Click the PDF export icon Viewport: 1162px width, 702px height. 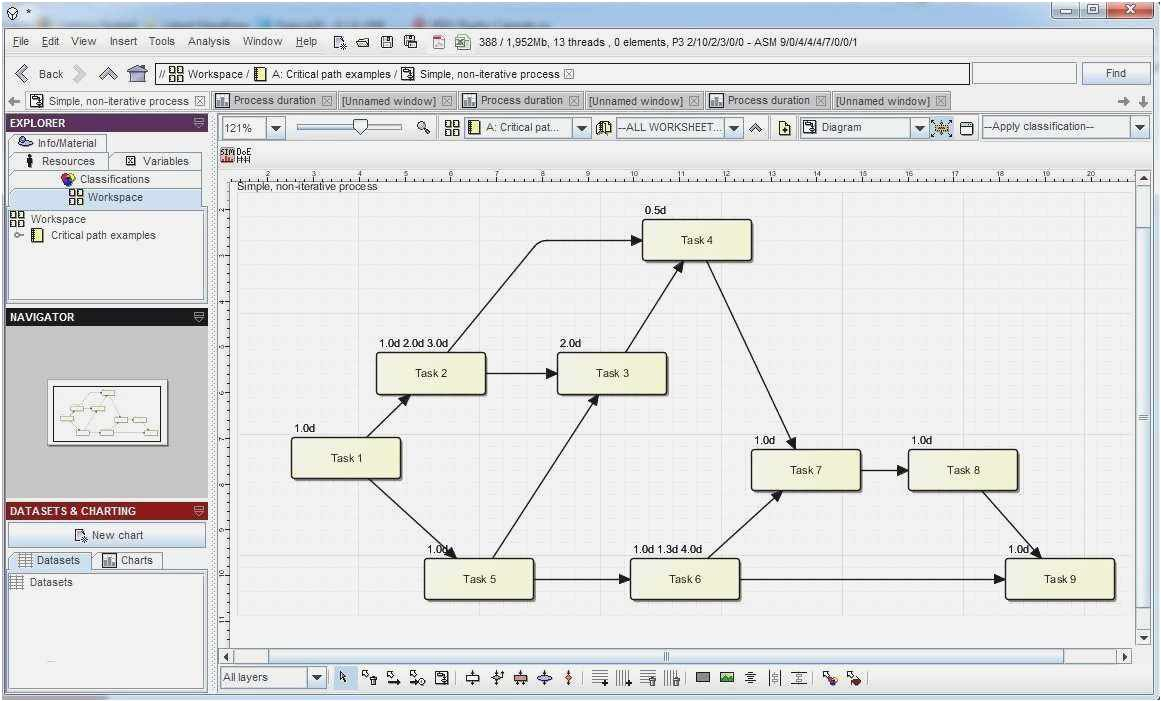437,41
